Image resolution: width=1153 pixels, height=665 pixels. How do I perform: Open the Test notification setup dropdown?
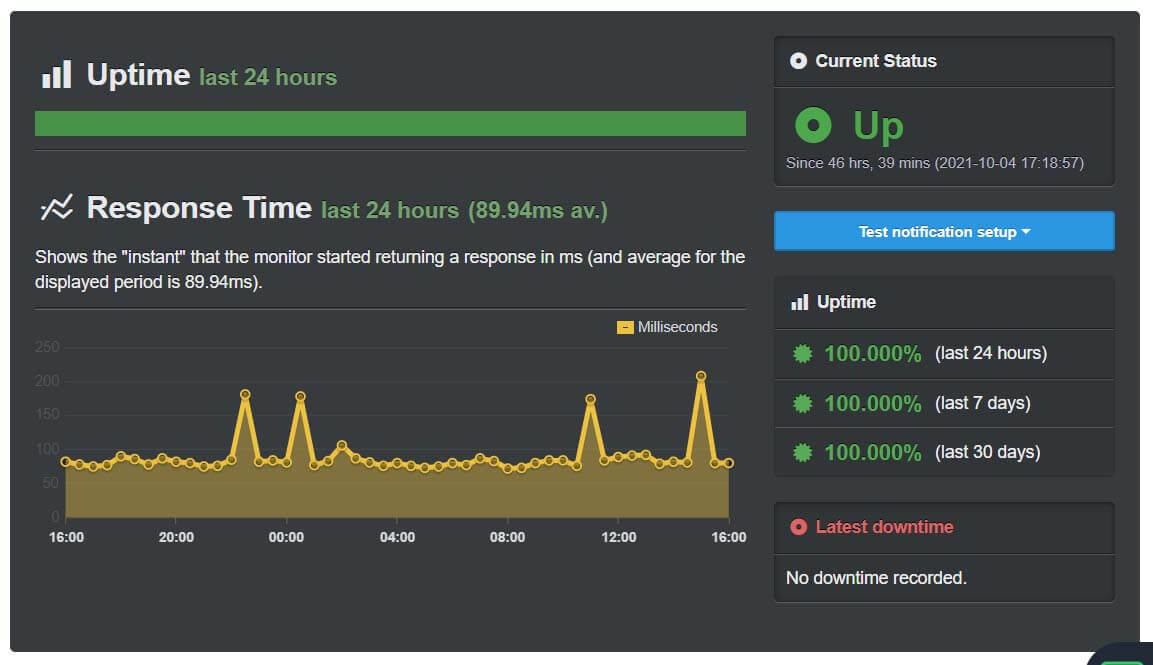tap(943, 231)
